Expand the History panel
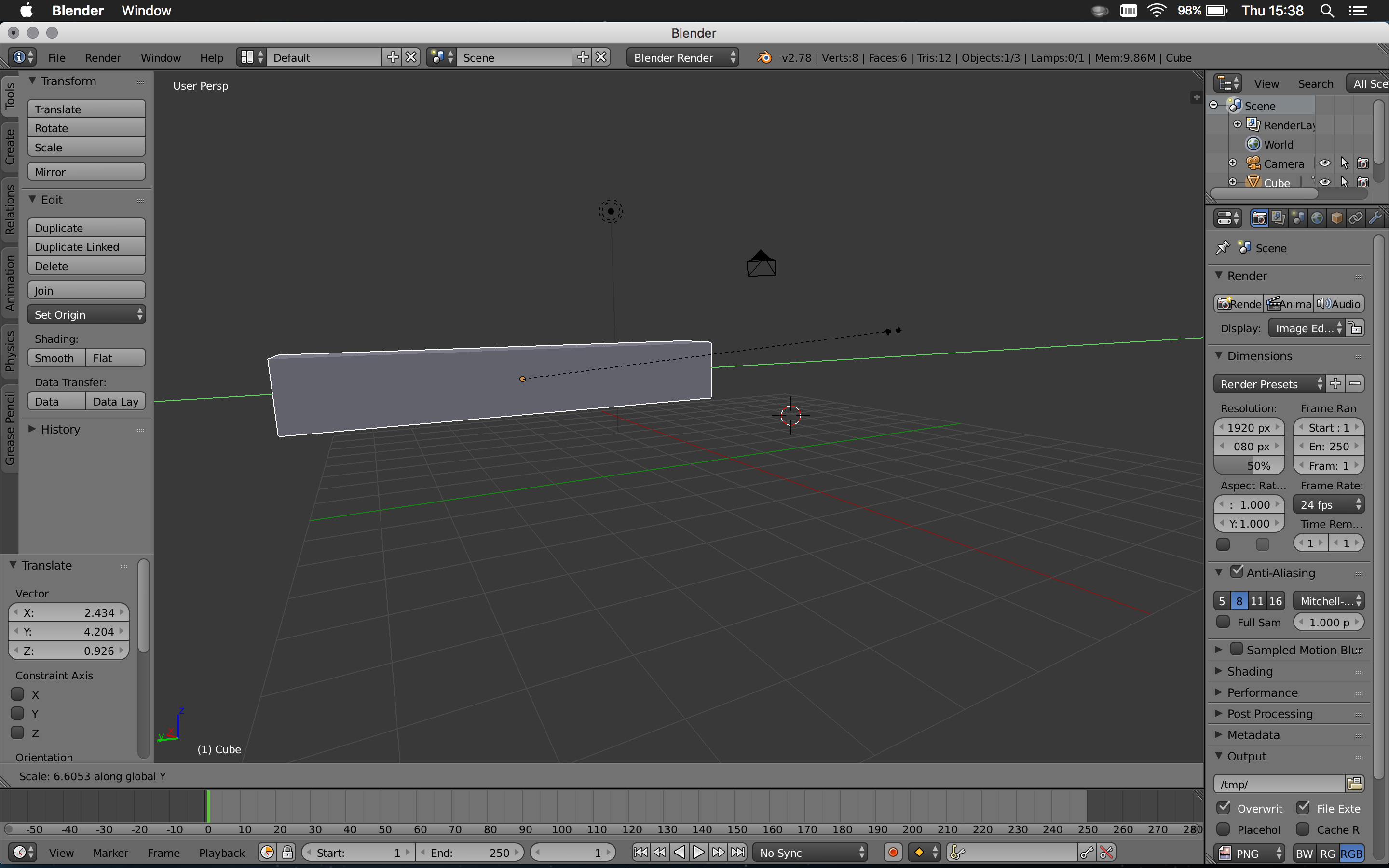The image size is (1389, 868). tap(60, 429)
